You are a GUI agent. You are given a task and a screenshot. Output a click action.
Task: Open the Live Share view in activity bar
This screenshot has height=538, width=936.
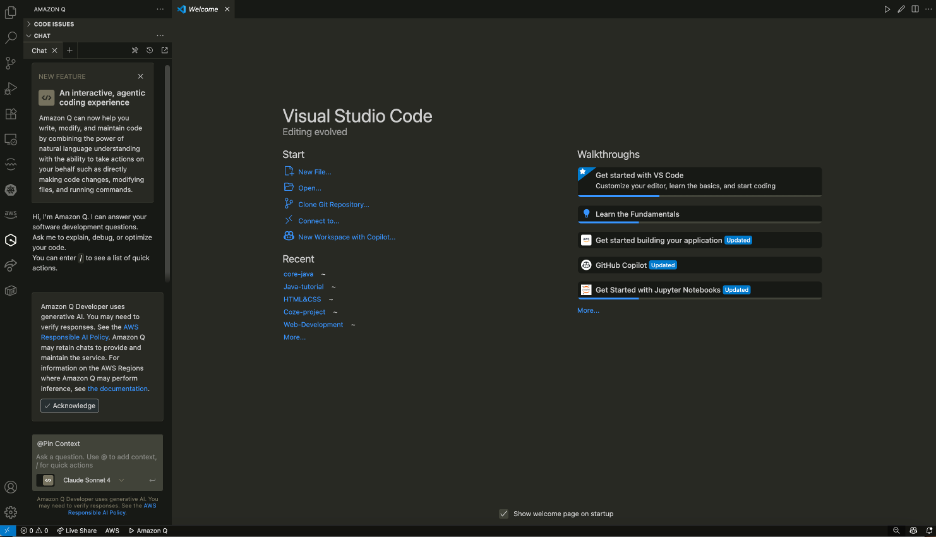point(11,266)
